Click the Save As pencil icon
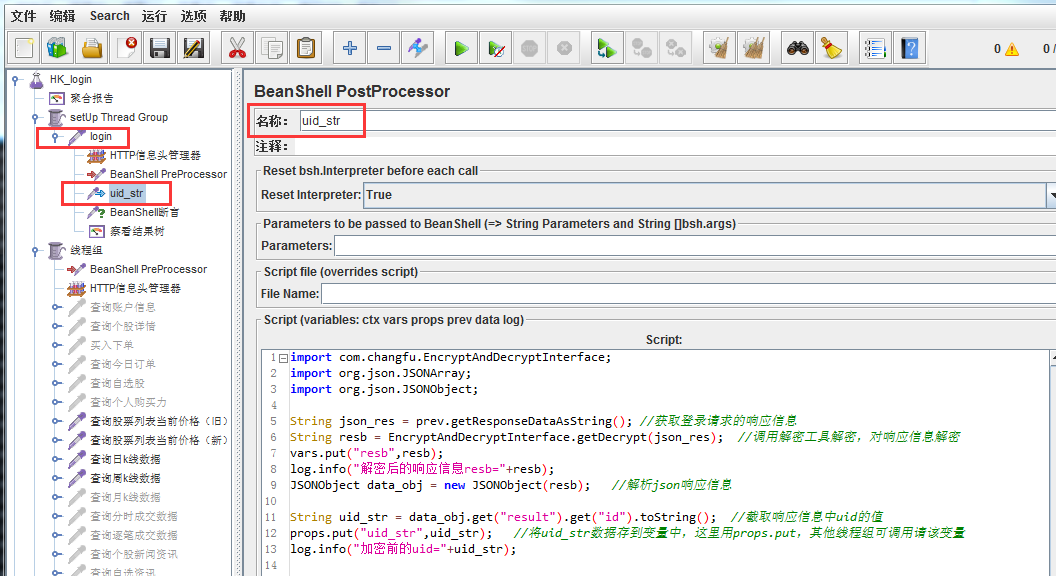This screenshot has height=576, width=1056. pos(193,48)
